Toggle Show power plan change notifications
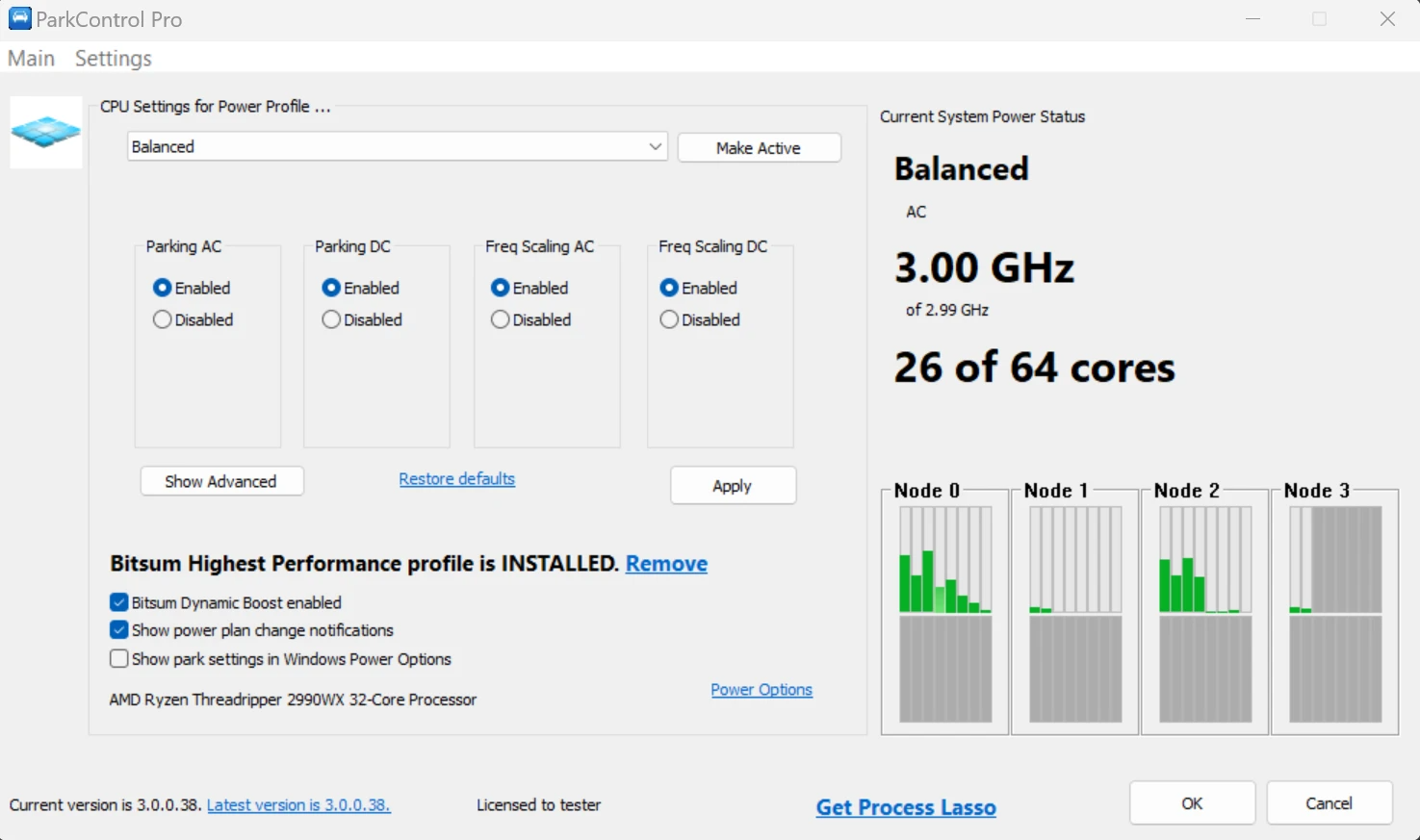The image size is (1420, 840). click(119, 630)
